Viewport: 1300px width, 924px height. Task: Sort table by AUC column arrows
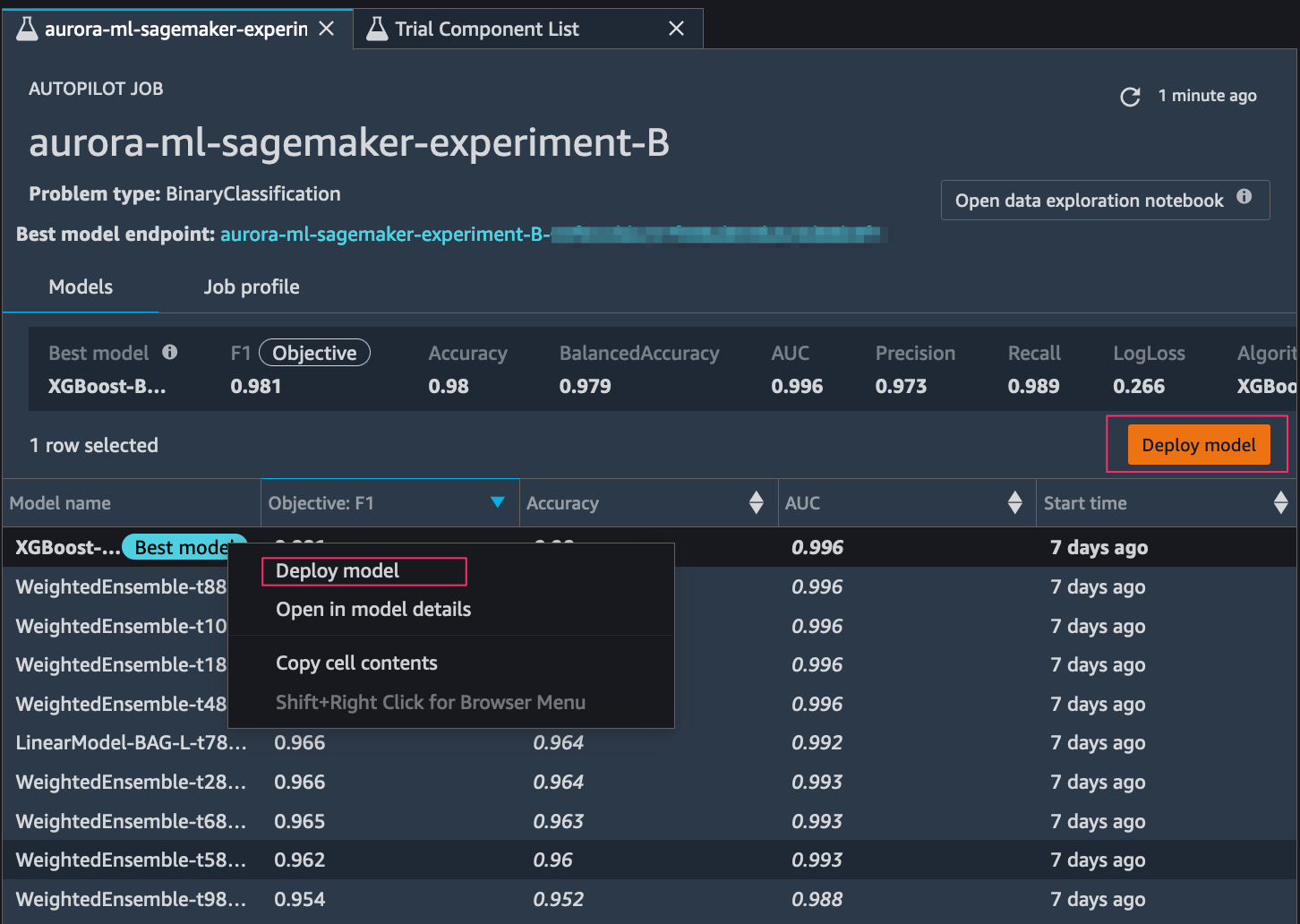click(x=1014, y=503)
